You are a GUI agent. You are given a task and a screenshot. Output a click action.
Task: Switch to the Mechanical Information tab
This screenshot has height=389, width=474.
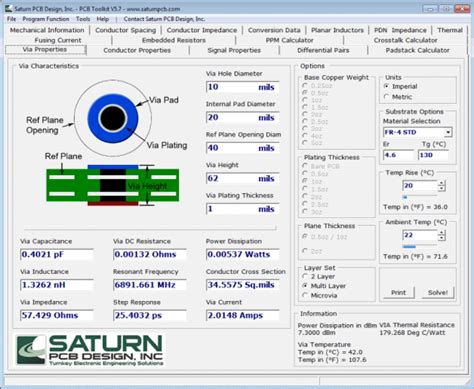click(x=47, y=30)
